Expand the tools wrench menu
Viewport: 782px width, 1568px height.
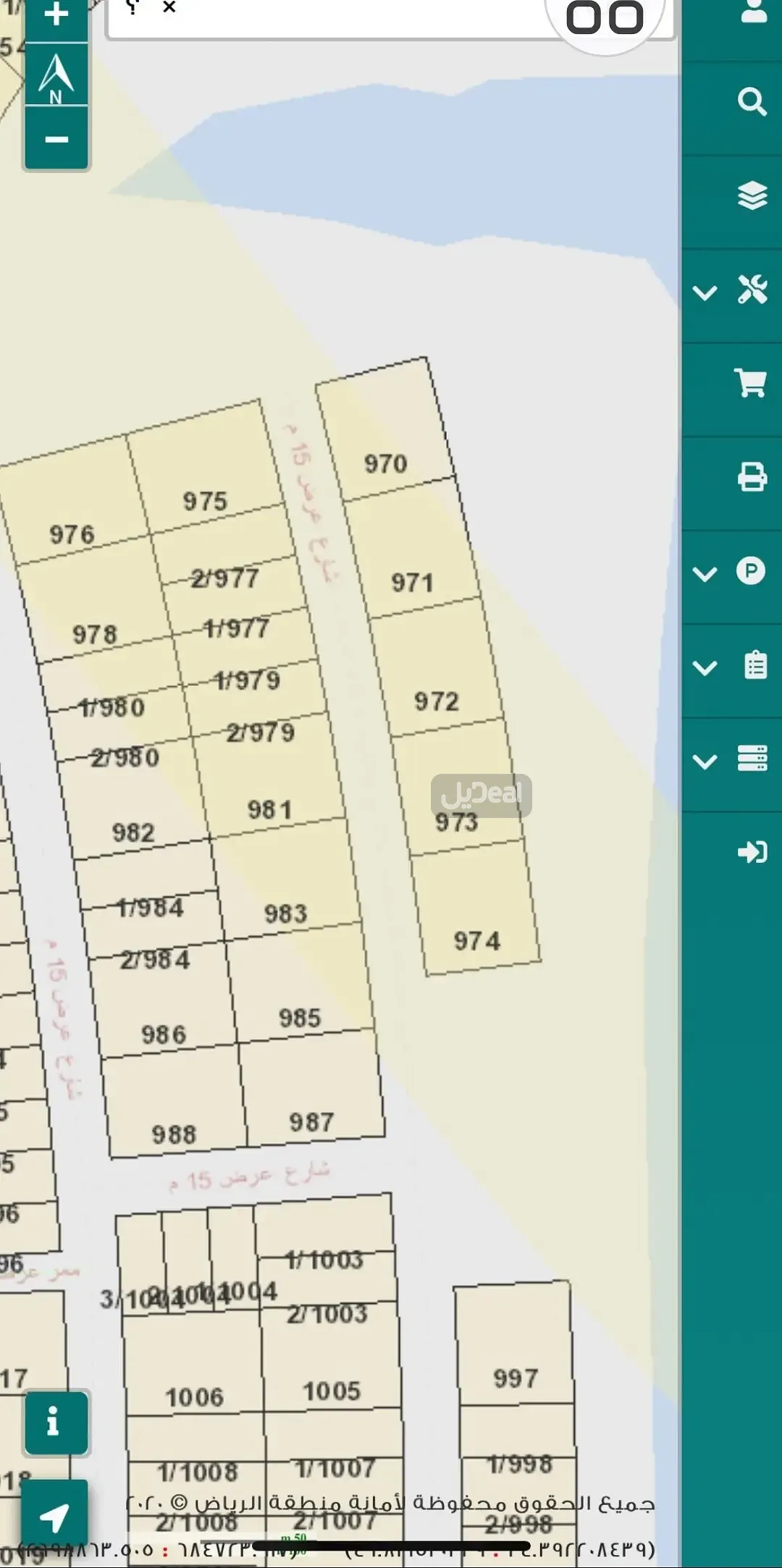[732, 290]
